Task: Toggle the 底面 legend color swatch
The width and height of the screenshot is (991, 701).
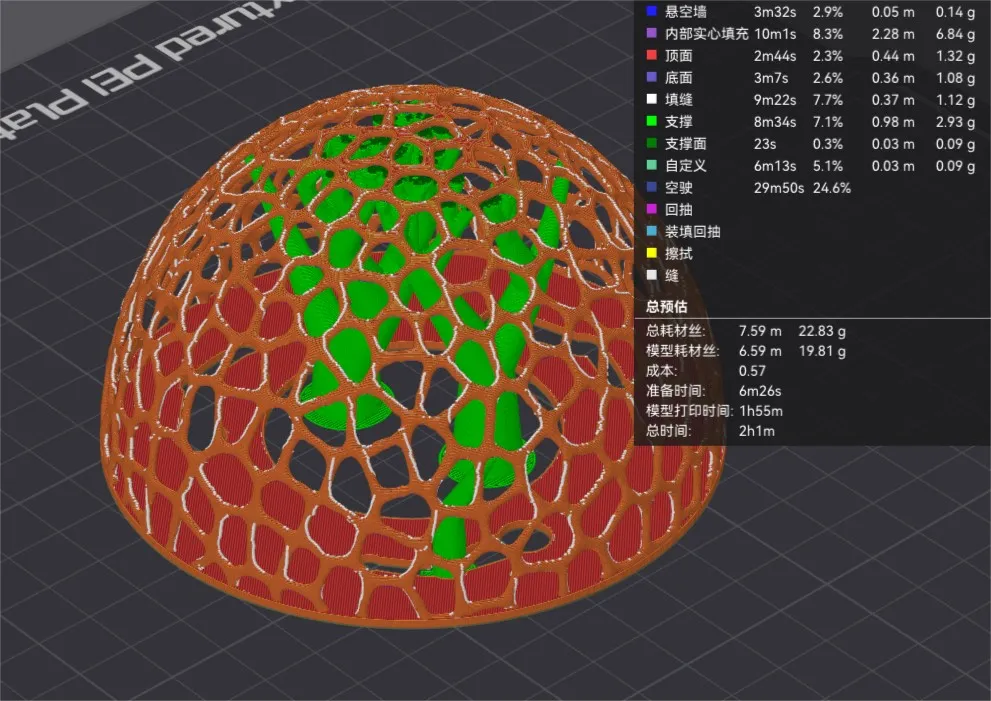Action: click(652, 77)
